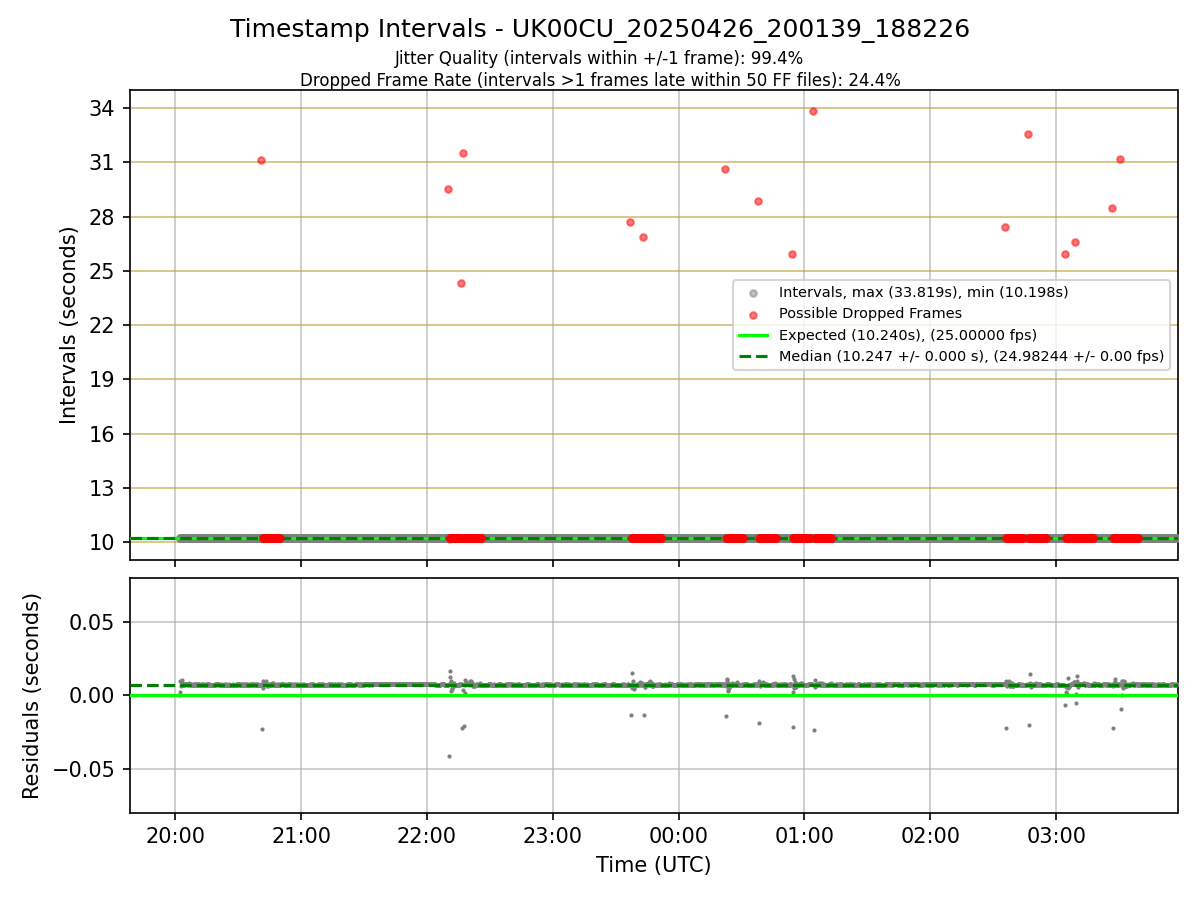Click the 'Residuals (seconds)' y-axis label
The height and width of the screenshot is (900, 1200).
coord(32,696)
